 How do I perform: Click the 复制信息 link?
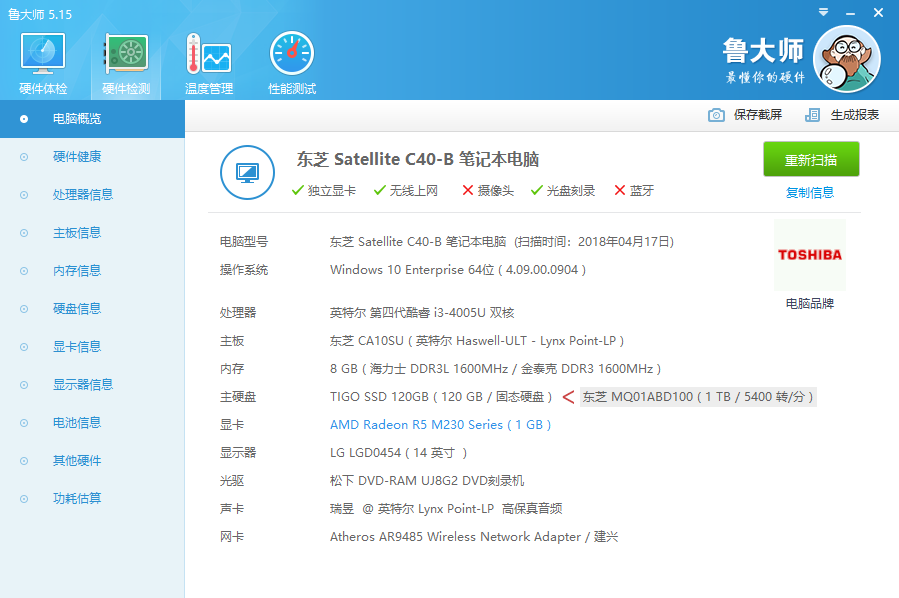tap(810, 193)
